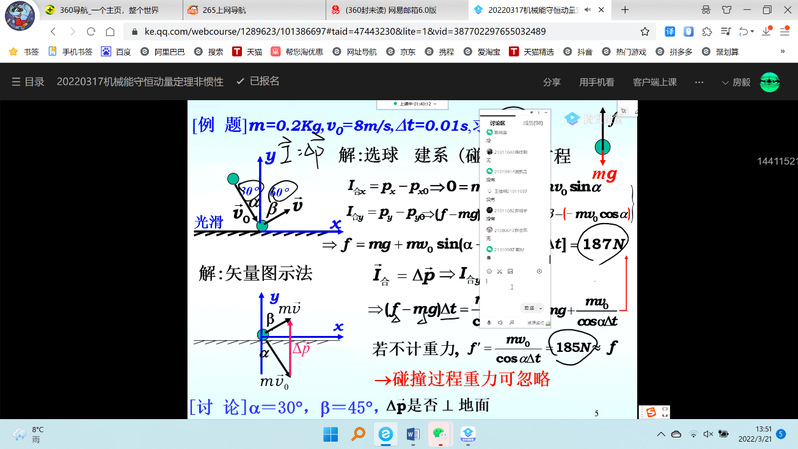
Task: Expand the 发送 send button dropdown arrow
Action: tap(543, 308)
